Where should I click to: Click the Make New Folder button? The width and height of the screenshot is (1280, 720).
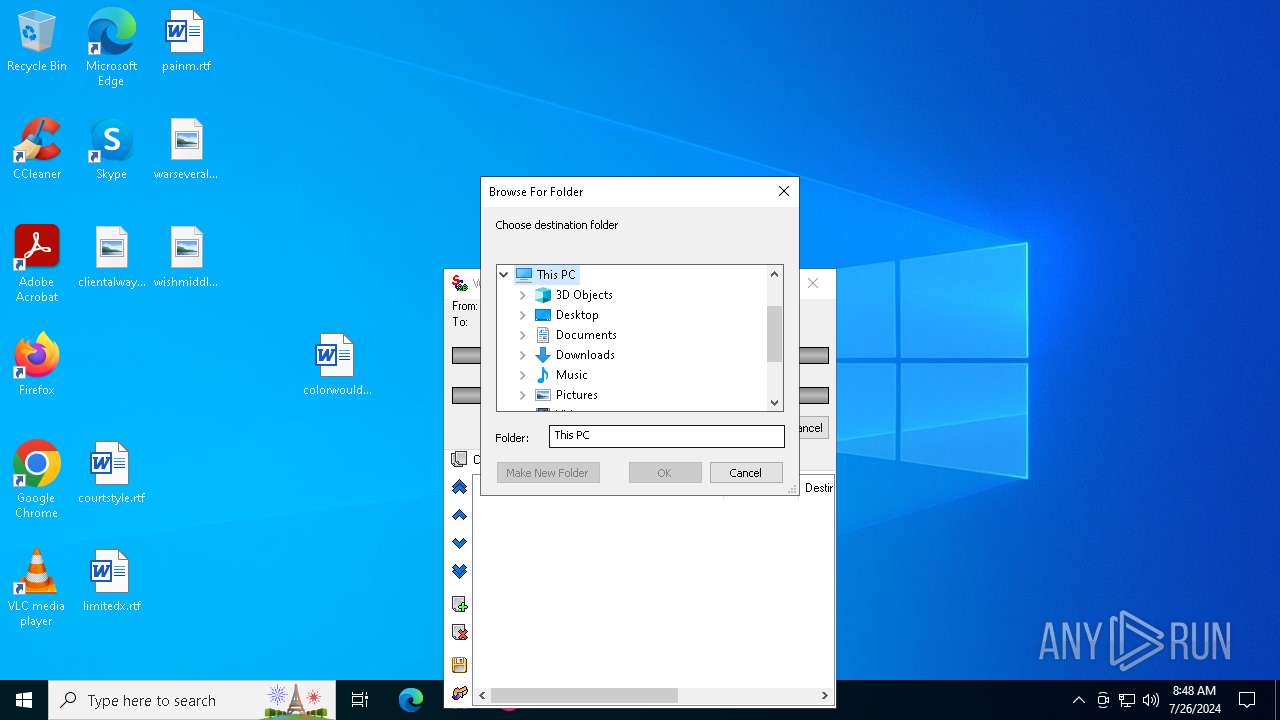[548, 473]
